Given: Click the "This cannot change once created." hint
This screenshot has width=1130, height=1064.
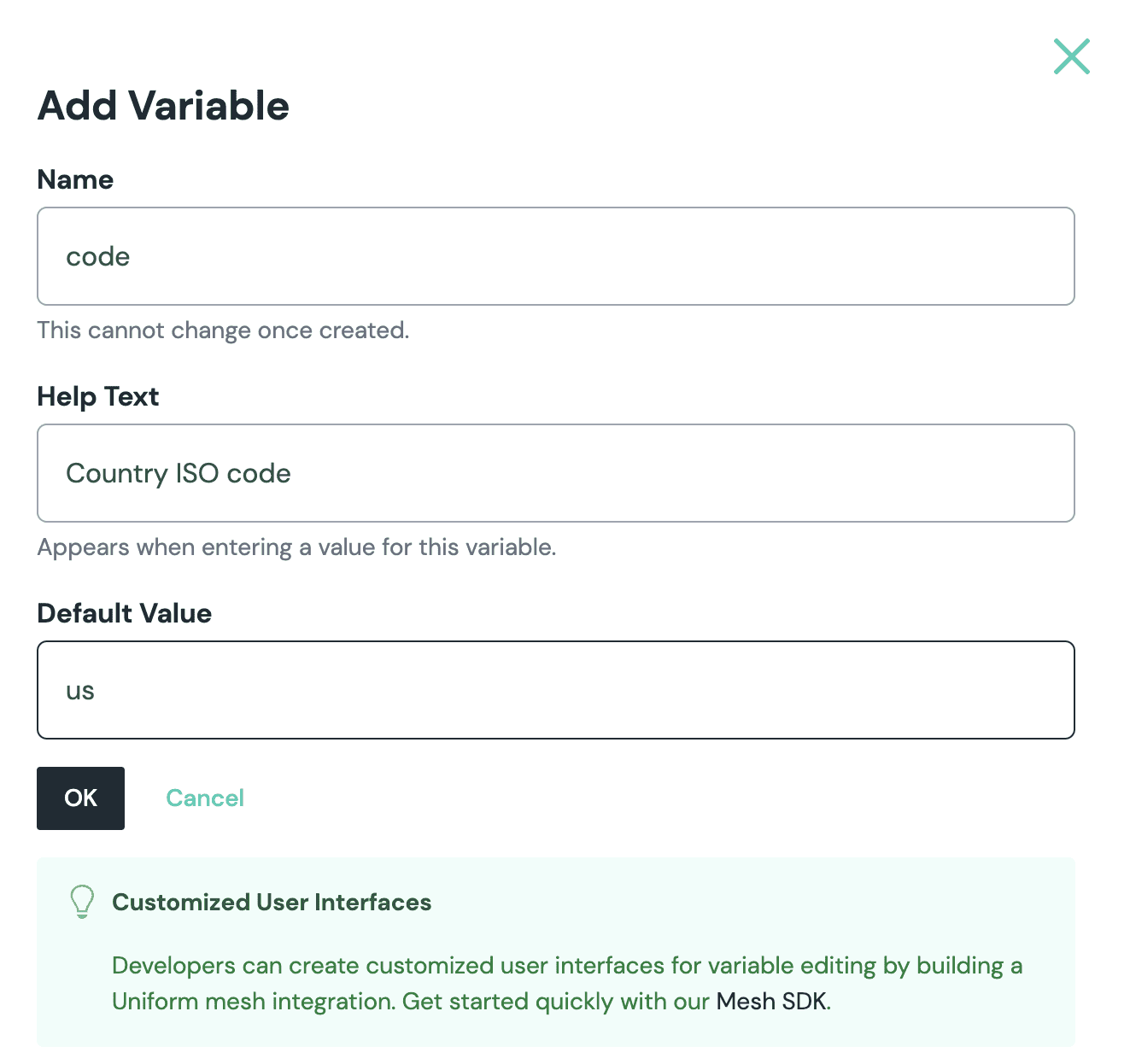Looking at the screenshot, I should pos(224,330).
